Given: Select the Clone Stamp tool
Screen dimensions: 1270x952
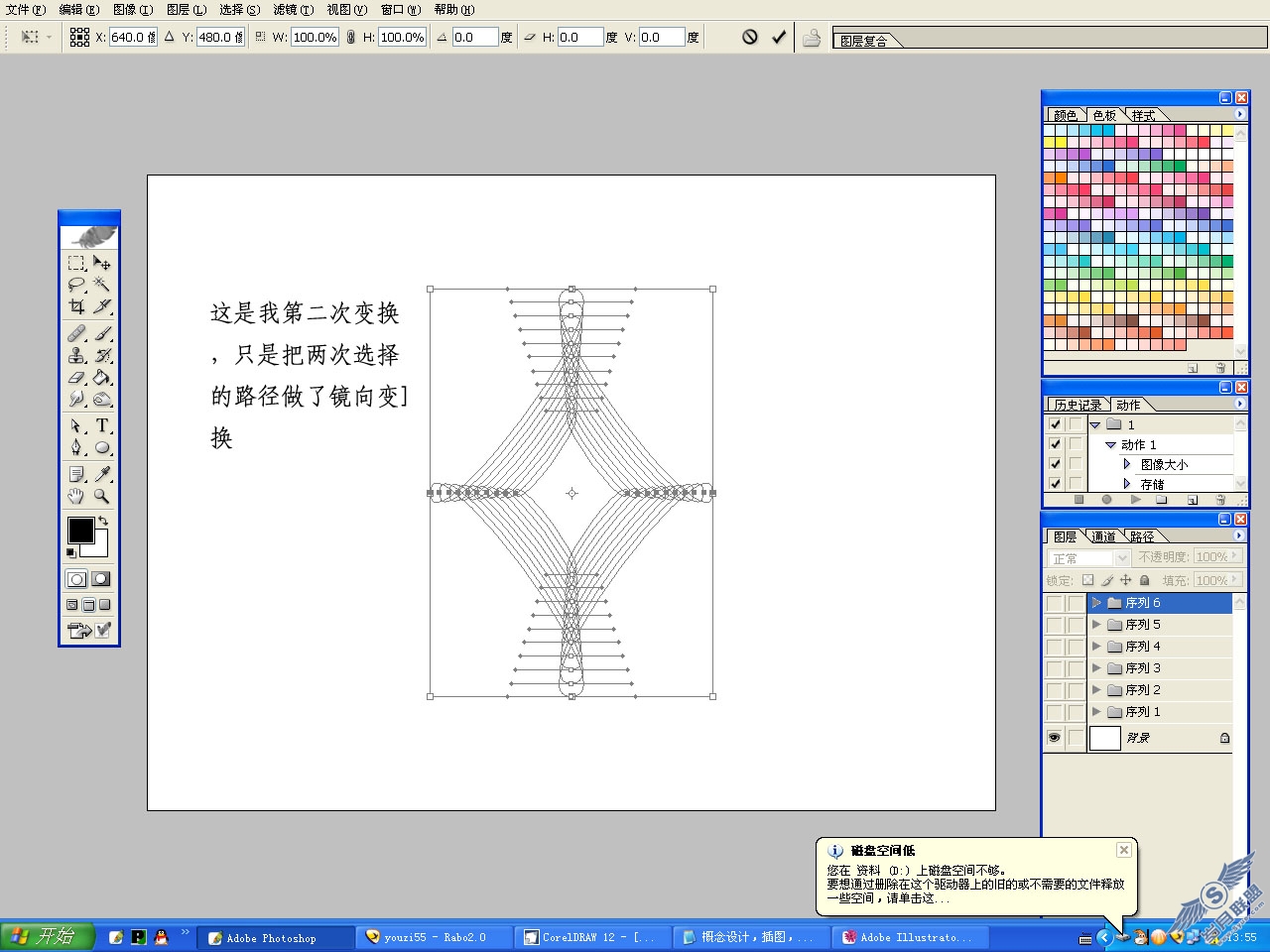Looking at the screenshot, I should tap(76, 355).
